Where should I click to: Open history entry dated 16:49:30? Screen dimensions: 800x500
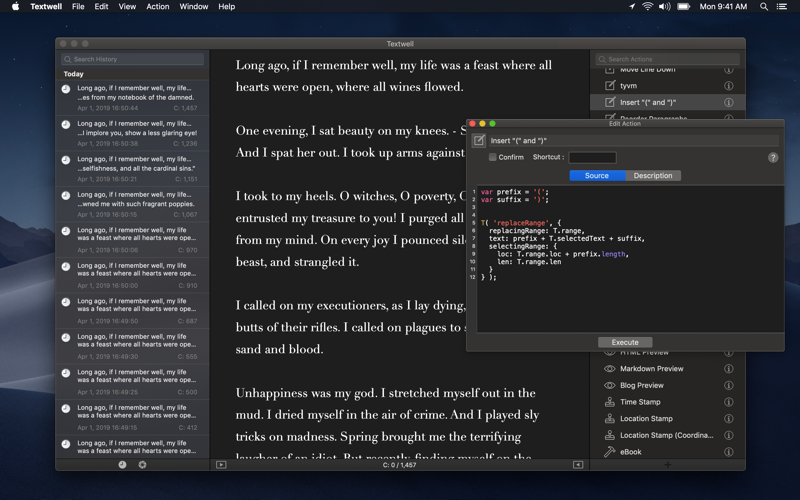pos(133,346)
